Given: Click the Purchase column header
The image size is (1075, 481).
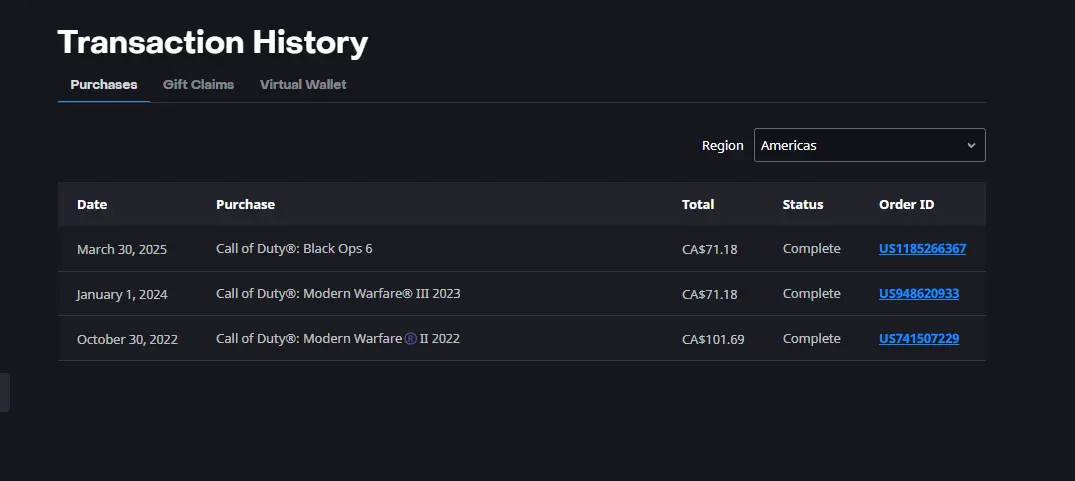Looking at the screenshot, I should (x=245, y=204).
